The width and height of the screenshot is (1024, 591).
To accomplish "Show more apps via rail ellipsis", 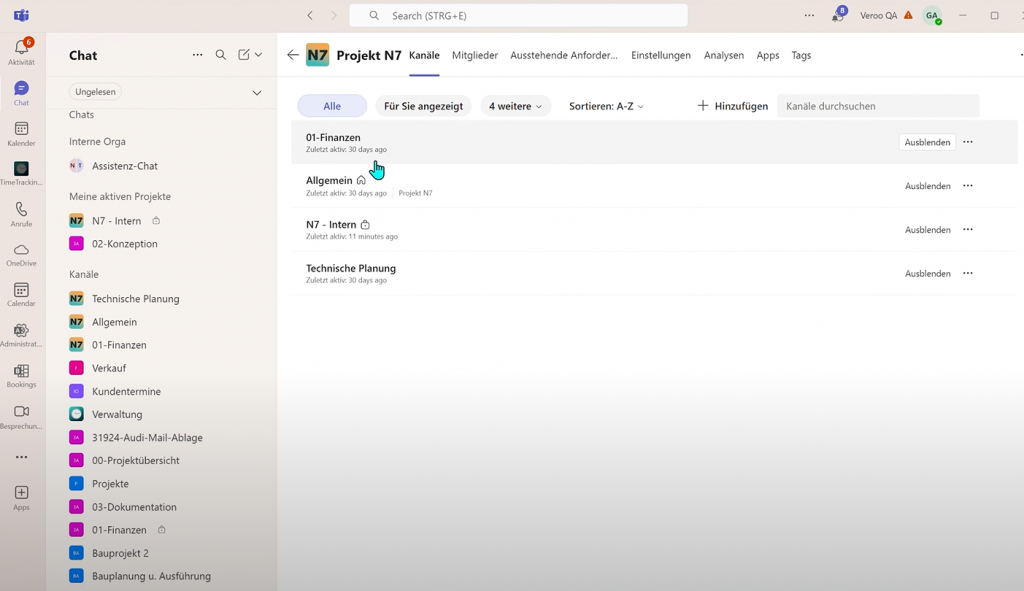I will [22, 457].
